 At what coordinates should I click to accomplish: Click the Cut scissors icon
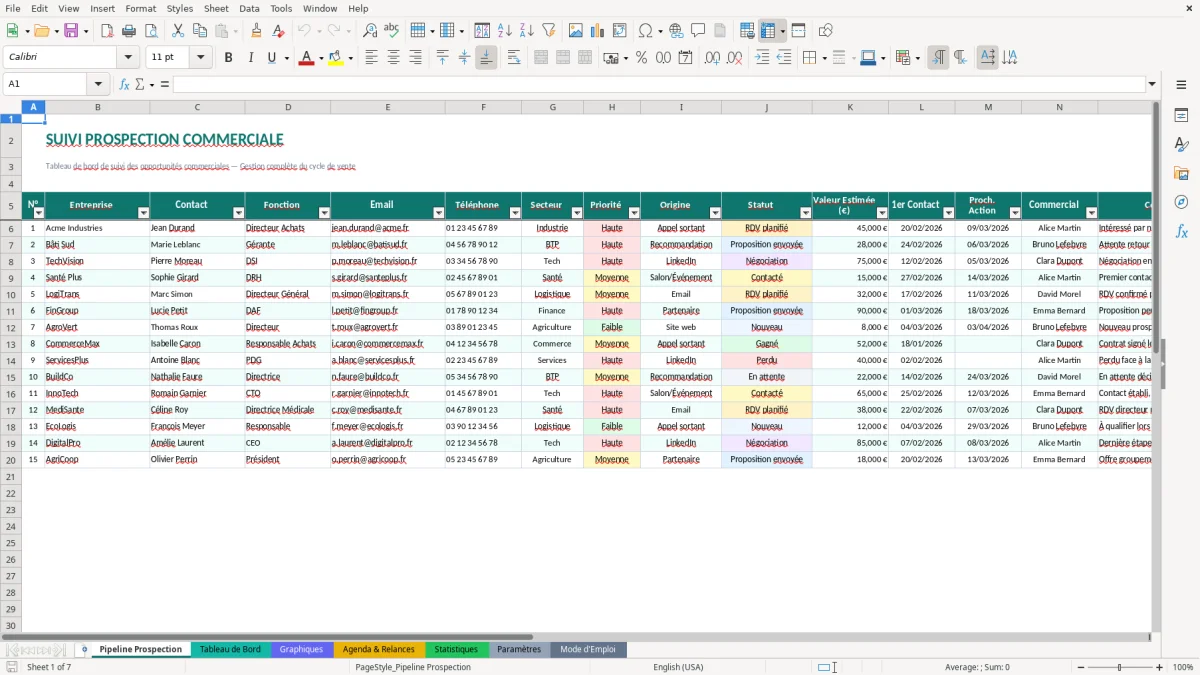177,31
